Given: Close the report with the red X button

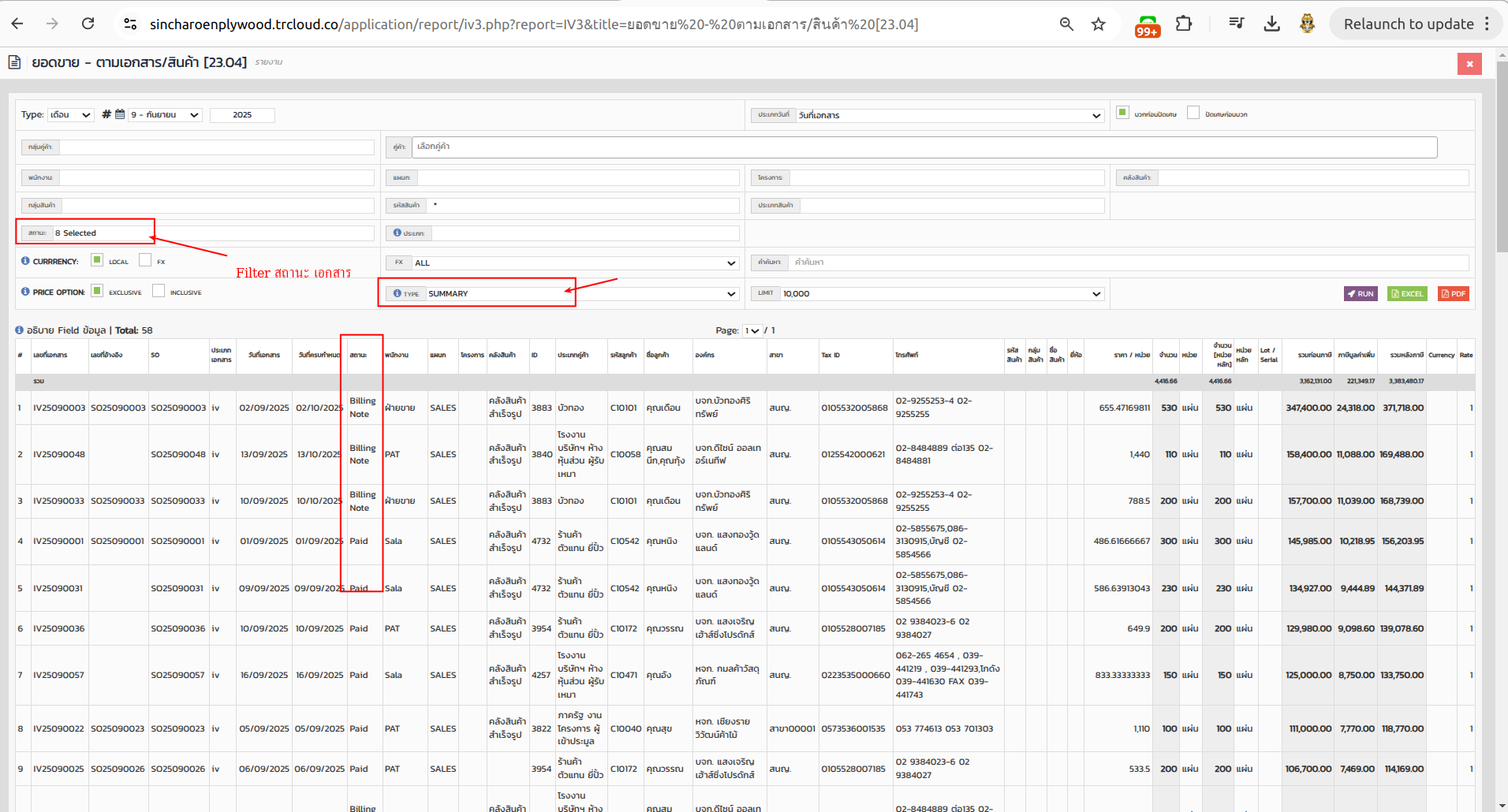Looking at the screenshot, I should [1469, 64].
